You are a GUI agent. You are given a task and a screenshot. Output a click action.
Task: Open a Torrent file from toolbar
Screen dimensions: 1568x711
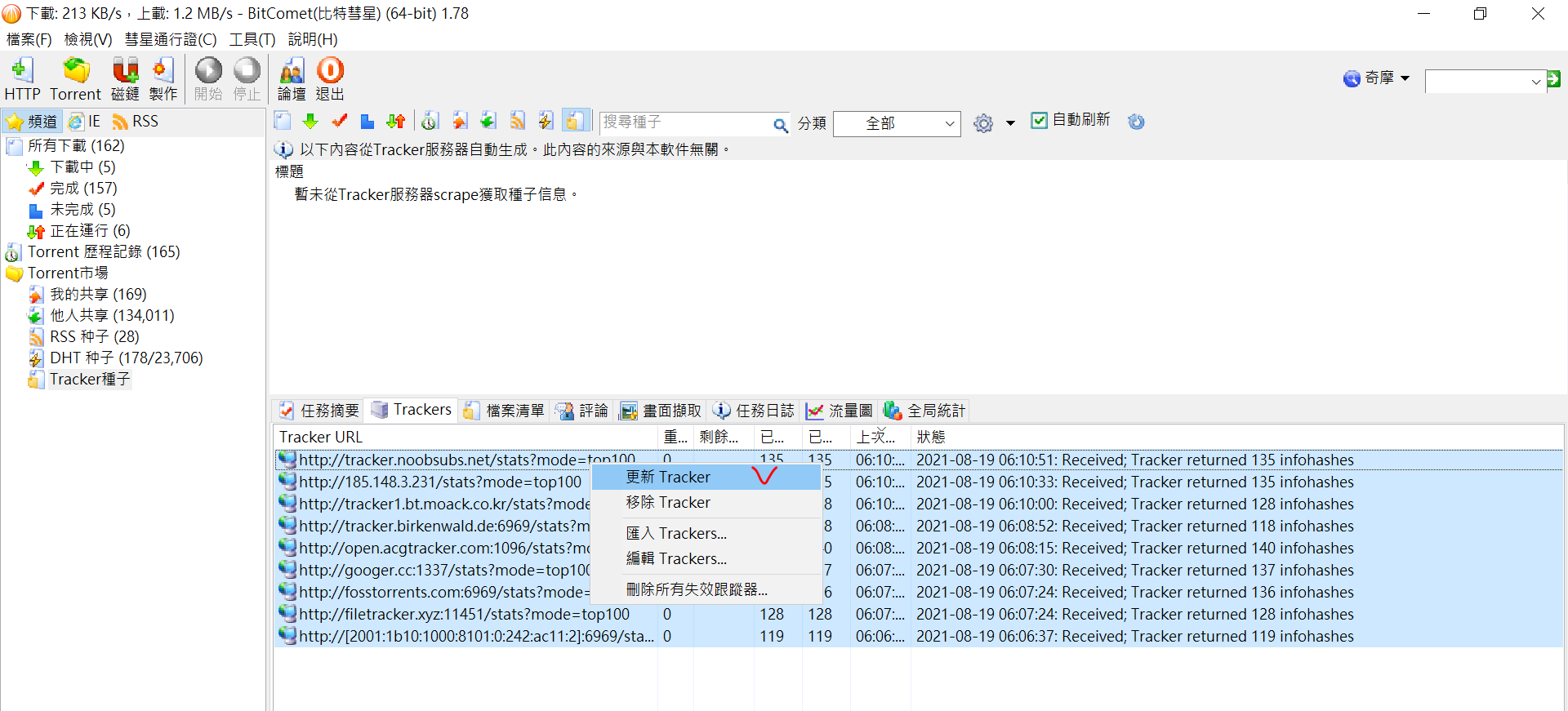click(x=76, y=79)
